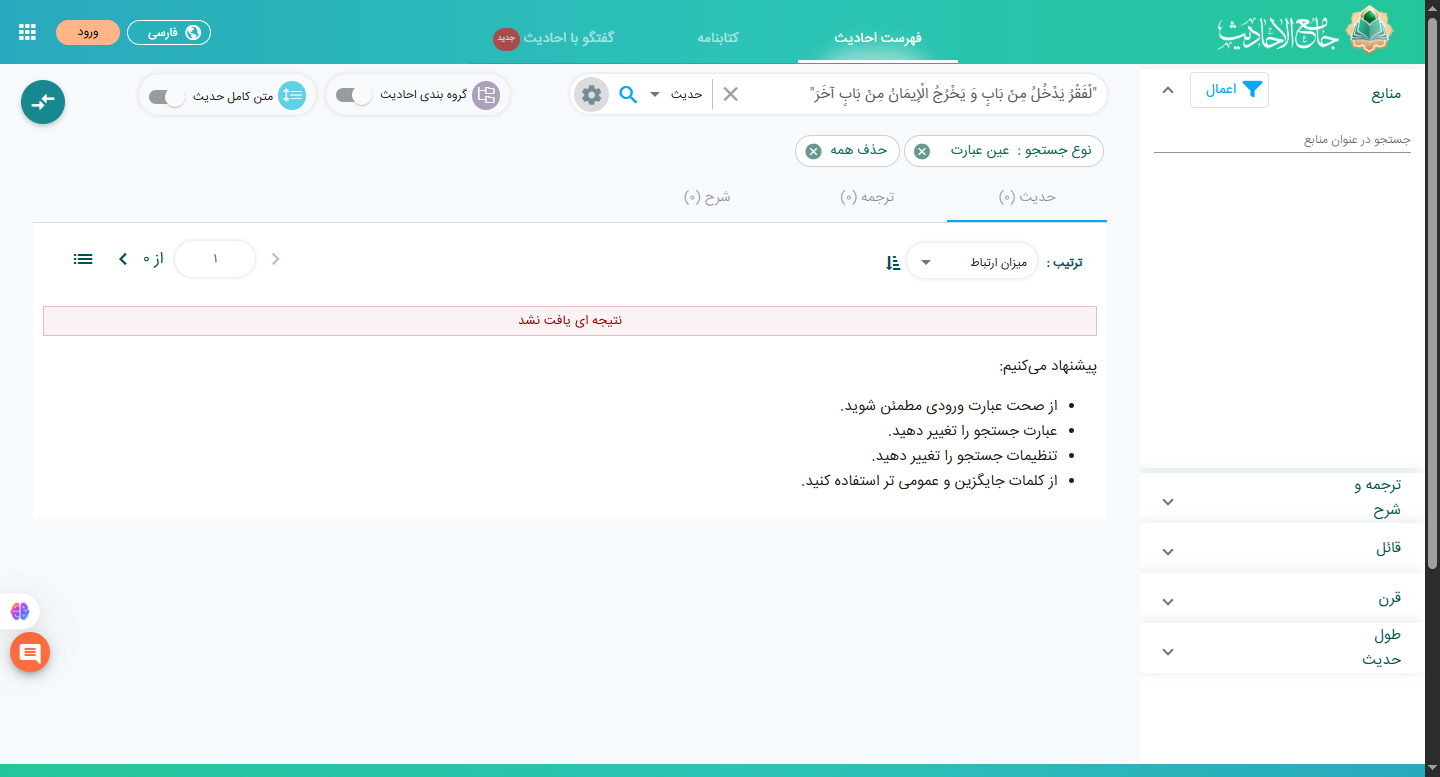Image resolution: width=1440 pixels, height=777 pixels.
Task: Clear the search text with X icon
Action: (731, 94)
